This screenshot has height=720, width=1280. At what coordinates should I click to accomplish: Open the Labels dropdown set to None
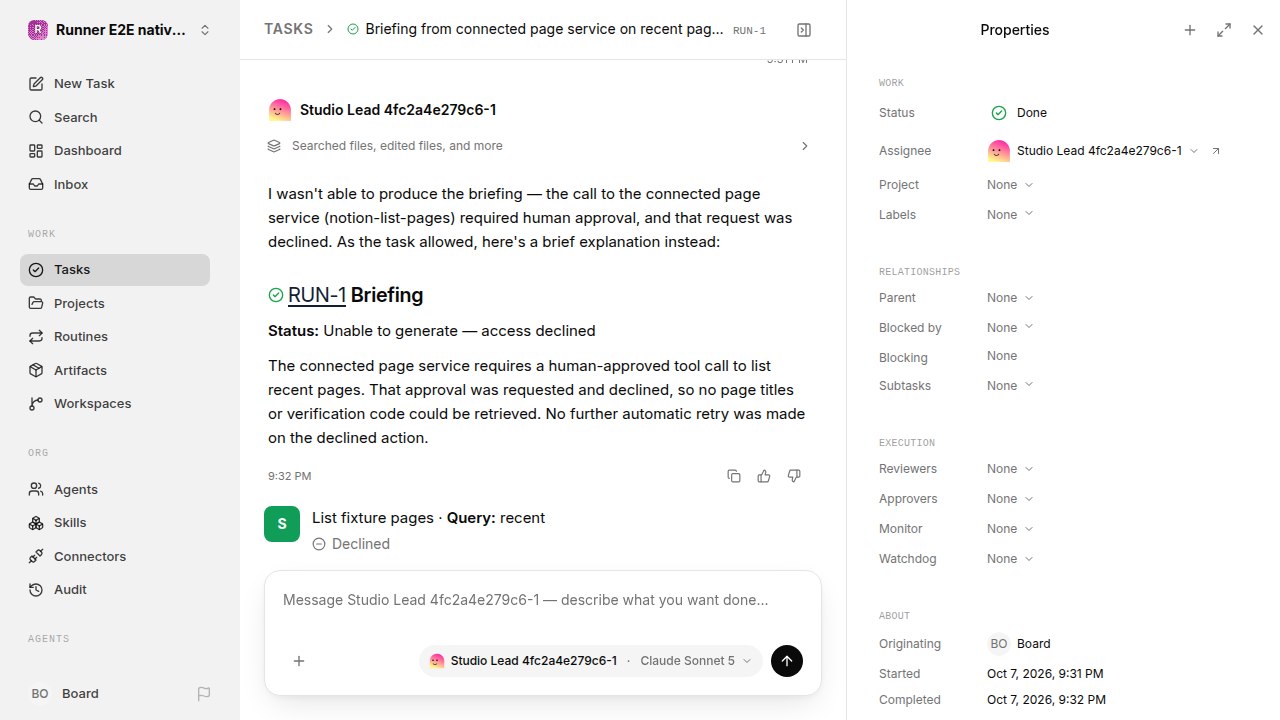point(1010,215)
